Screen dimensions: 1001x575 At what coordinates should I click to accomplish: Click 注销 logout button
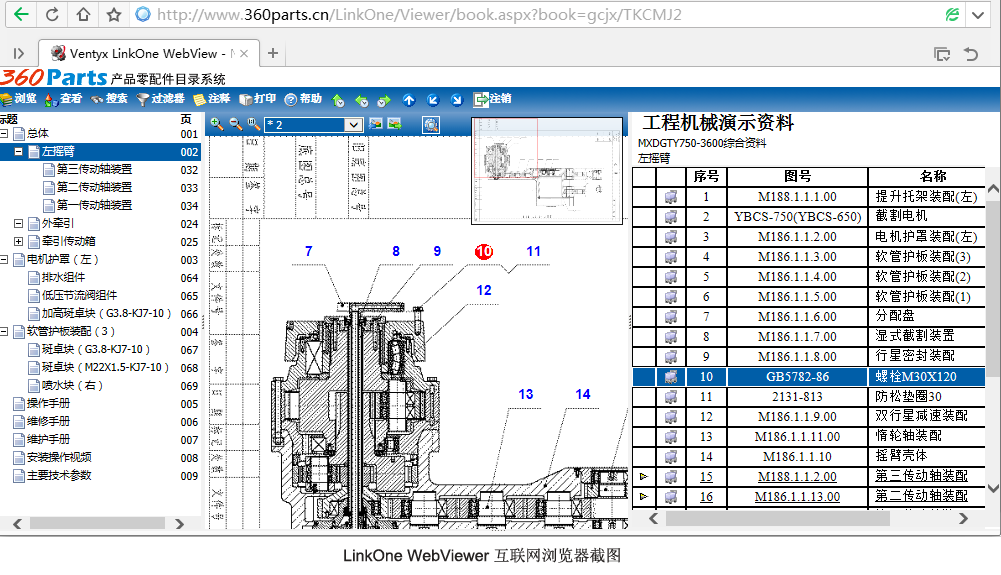492,99
